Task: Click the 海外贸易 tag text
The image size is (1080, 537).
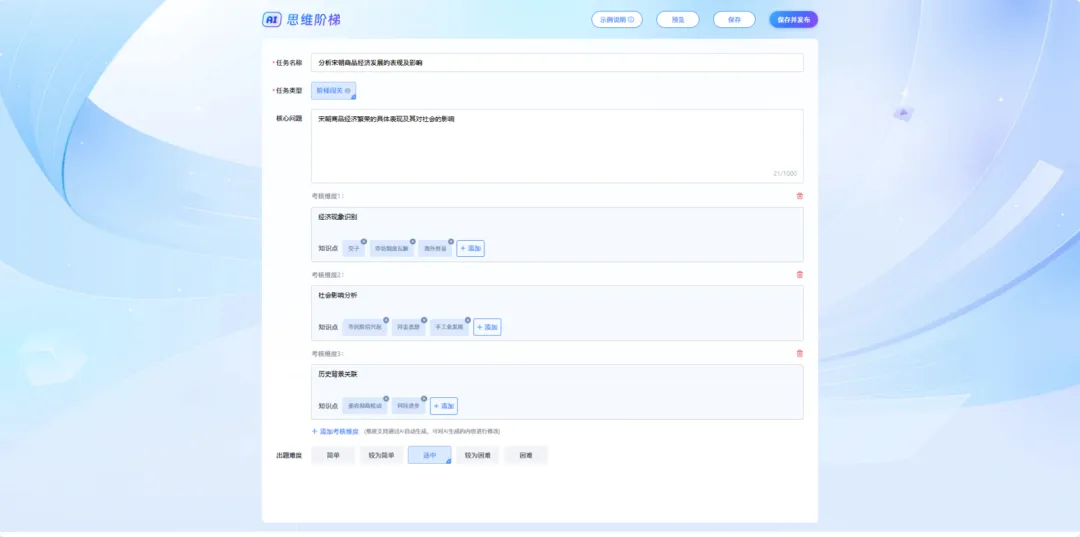Action: pyautogui.click(x=435, y=249)
